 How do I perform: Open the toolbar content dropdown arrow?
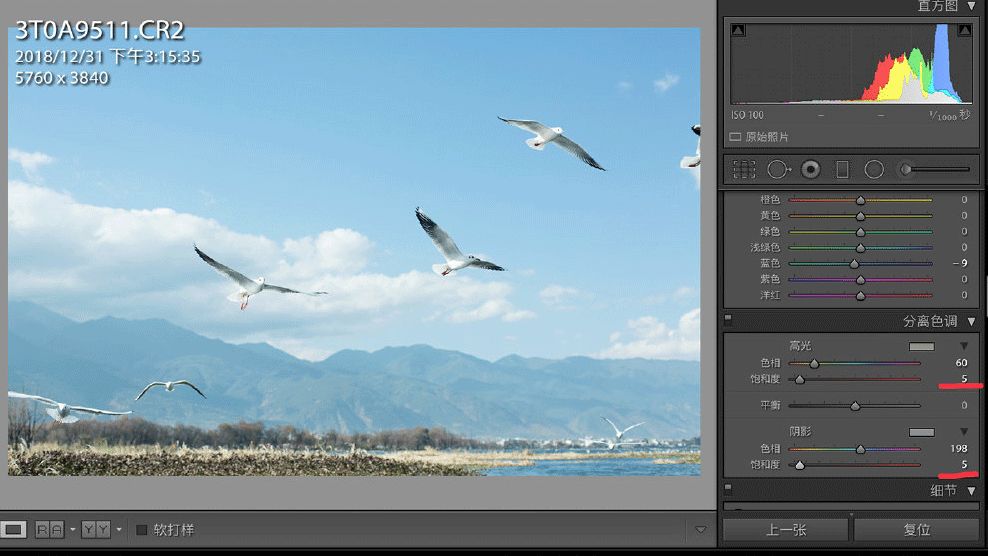[701, 530]
